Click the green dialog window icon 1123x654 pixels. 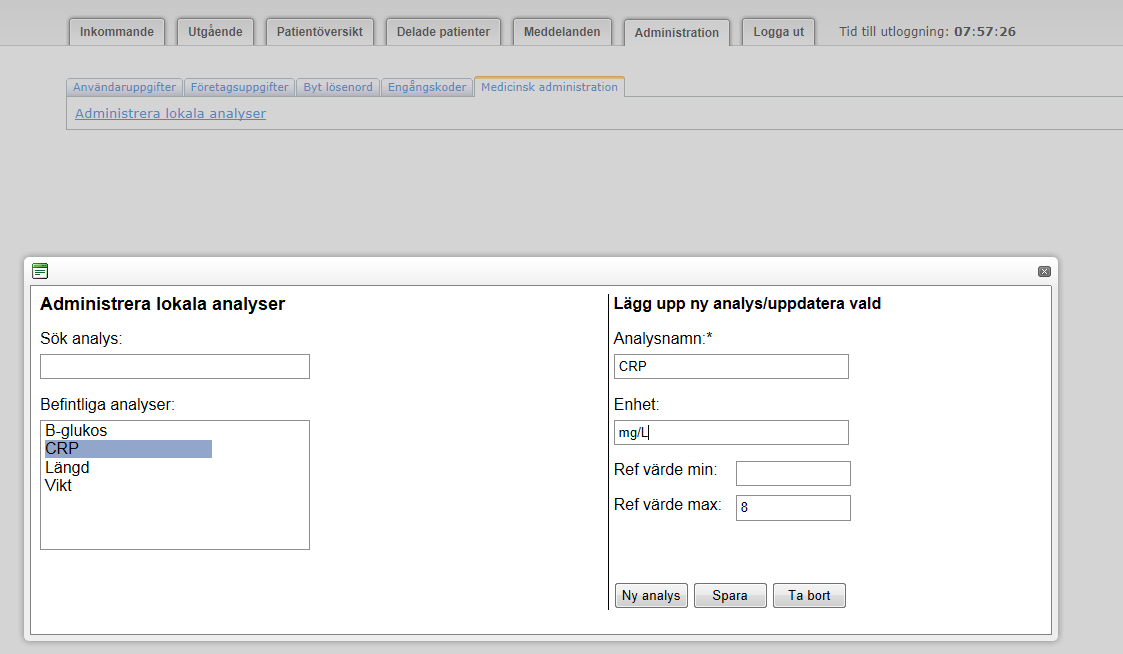(40, 271)
